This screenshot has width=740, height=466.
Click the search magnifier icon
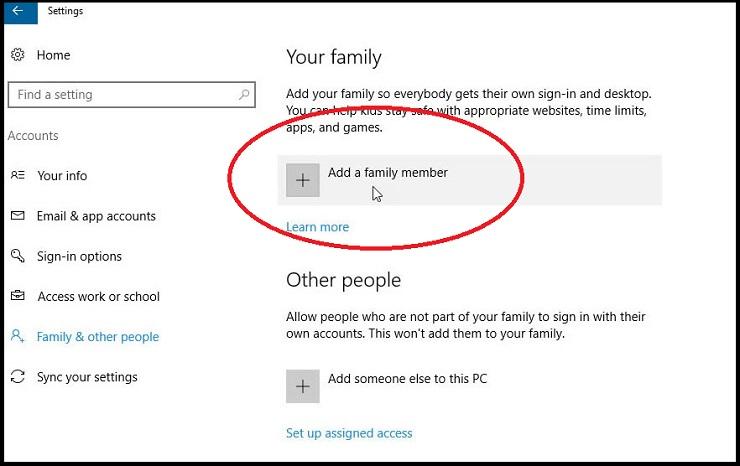click(x=244, y=94)
